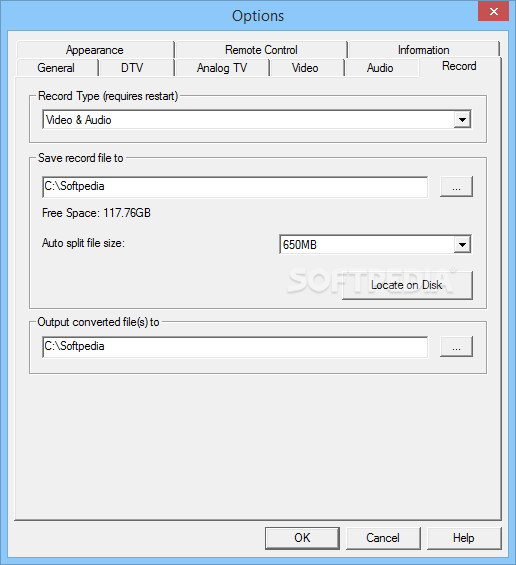Go to the Information tab

pyautogui.click(x=423, y=50)
